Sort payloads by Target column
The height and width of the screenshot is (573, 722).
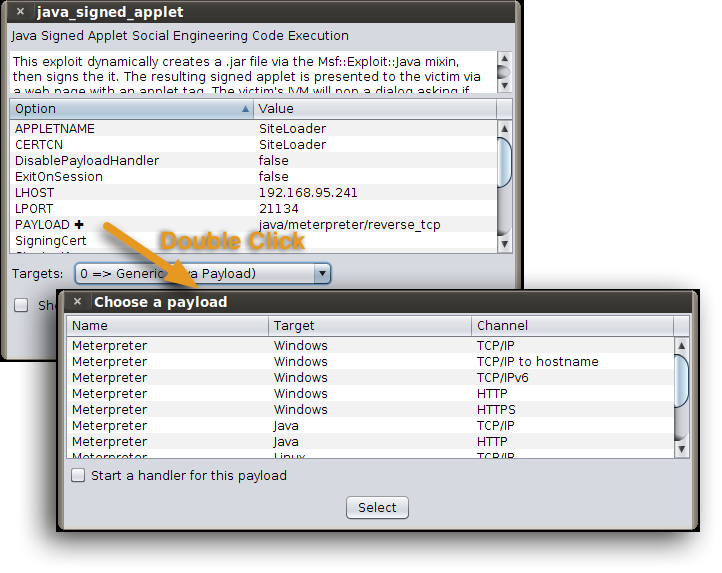point(370,326)
